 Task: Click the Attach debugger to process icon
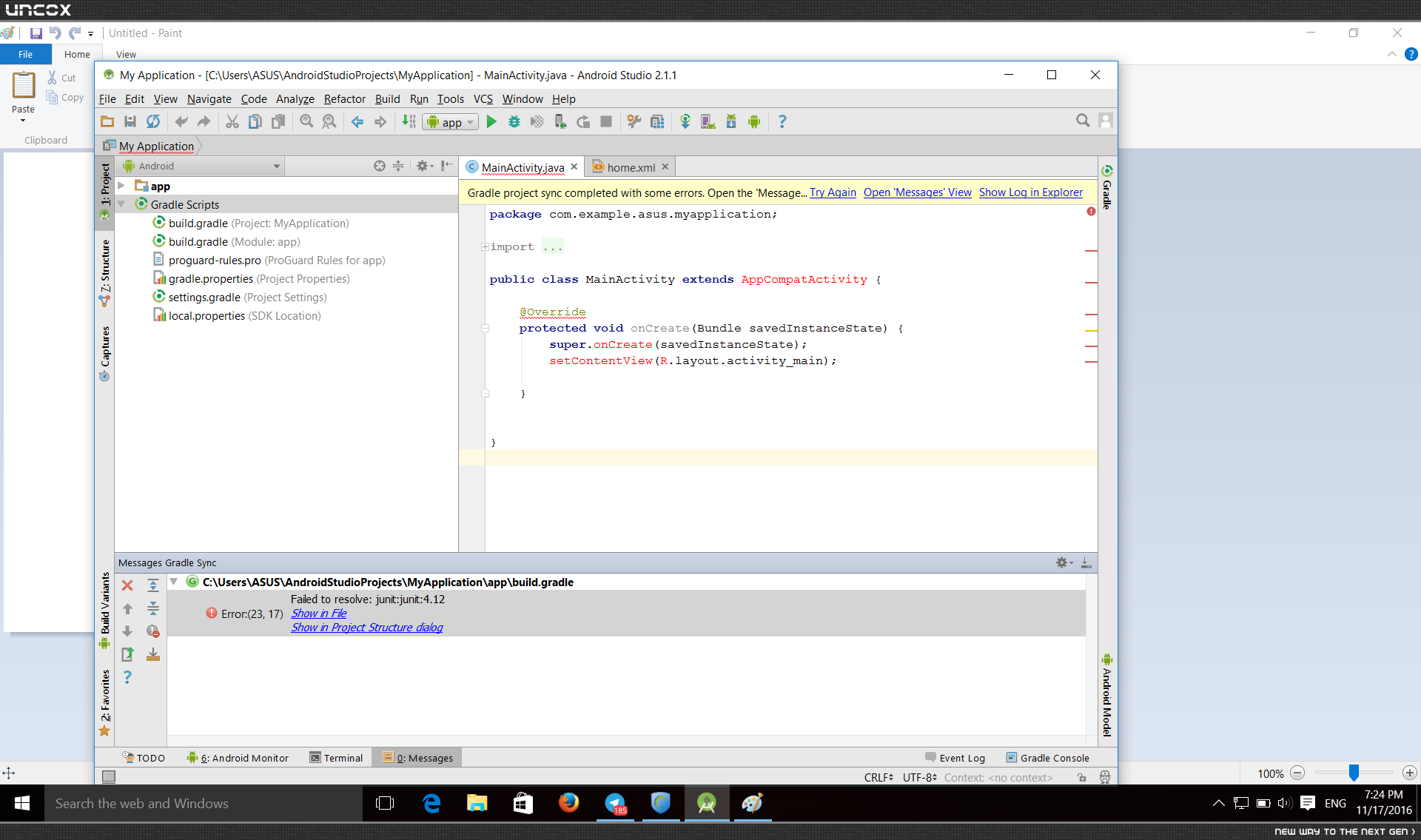click(x=560, y=122)
